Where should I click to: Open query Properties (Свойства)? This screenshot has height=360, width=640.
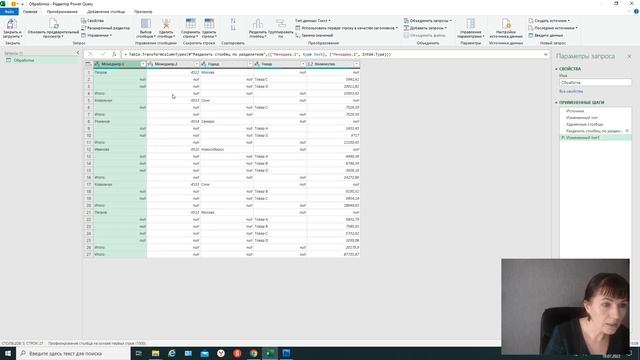[x=93, y=20]
